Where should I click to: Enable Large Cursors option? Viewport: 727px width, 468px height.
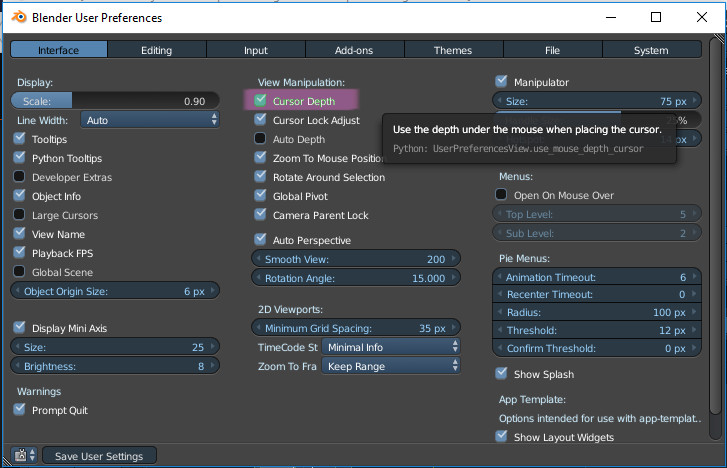(x=19, y=215)
